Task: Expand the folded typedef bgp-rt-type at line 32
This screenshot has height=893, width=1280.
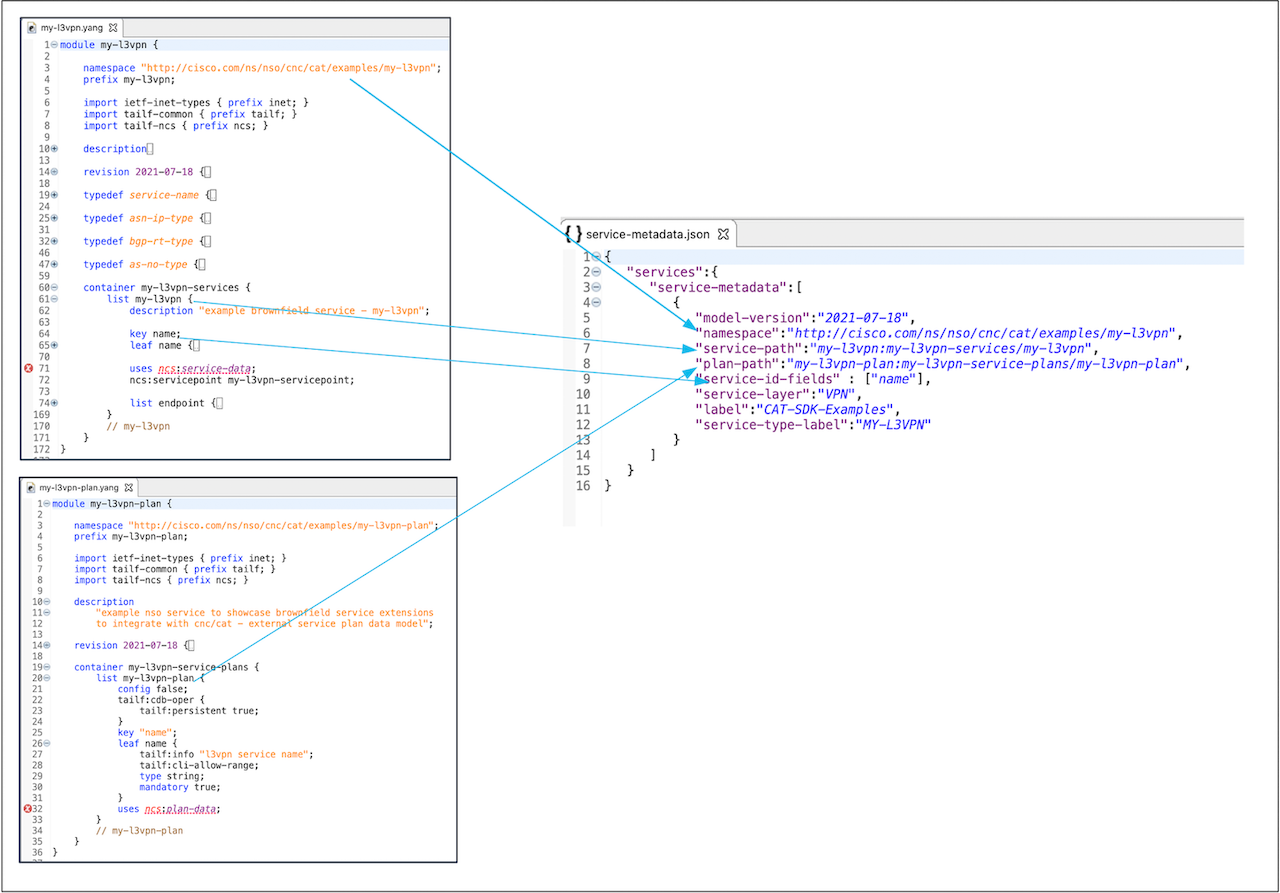Action: (x=54, y=241)
